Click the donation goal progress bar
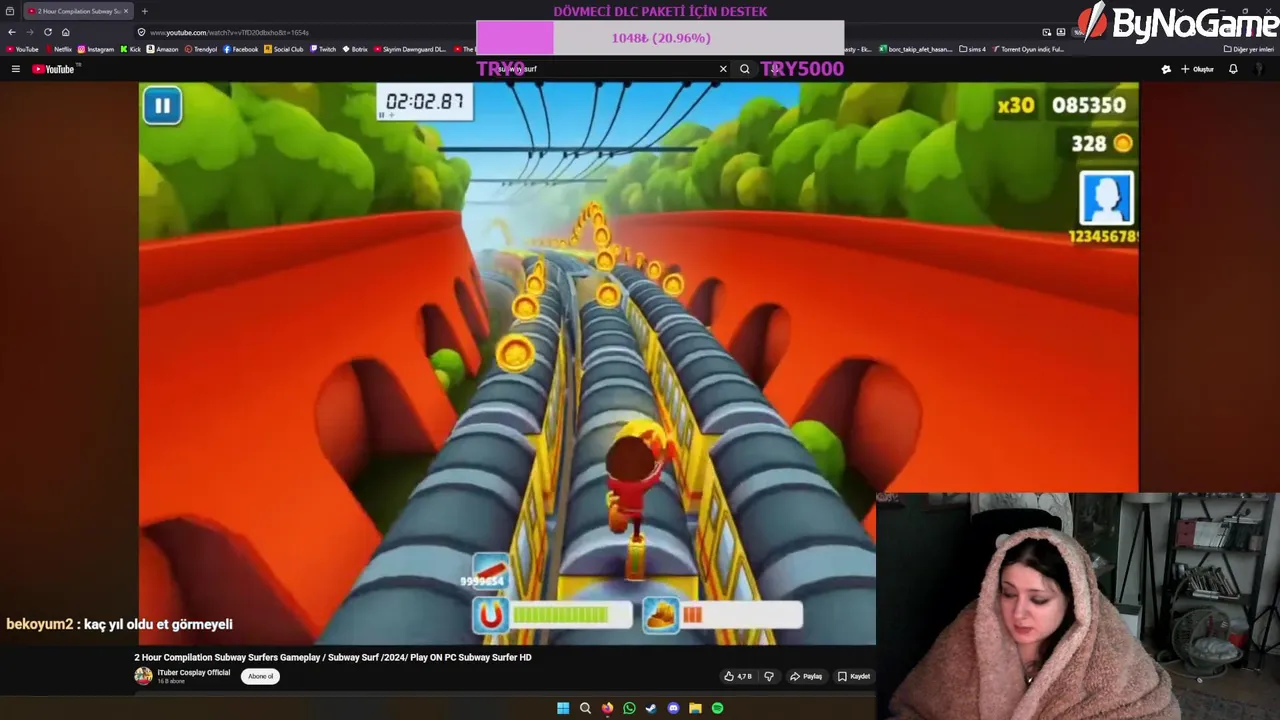Image resolution: width=1280 pixels, height=720 pixels. 660,38
